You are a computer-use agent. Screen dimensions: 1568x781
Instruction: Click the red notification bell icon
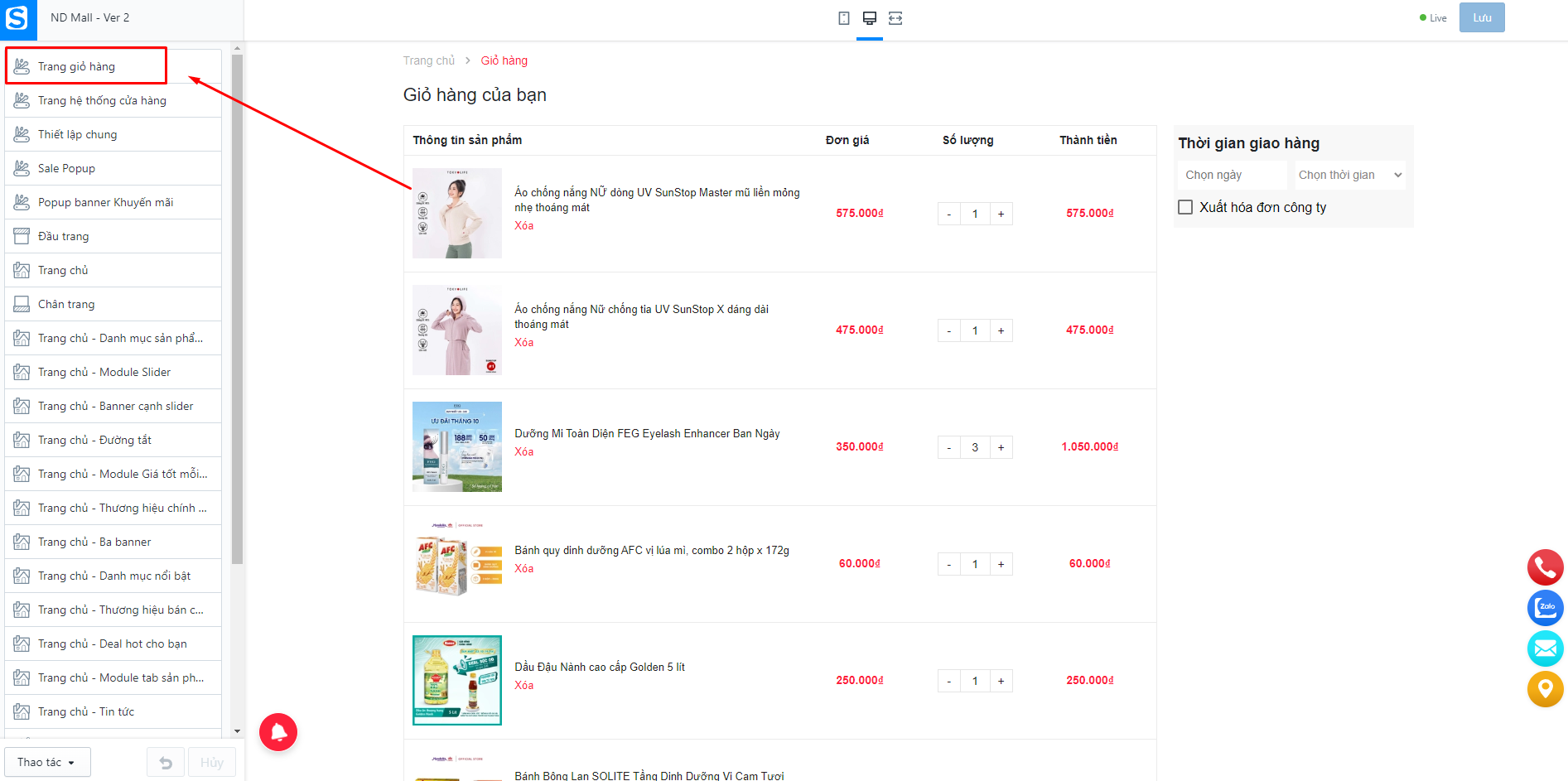pyautogui.click(x=278, y=732)
